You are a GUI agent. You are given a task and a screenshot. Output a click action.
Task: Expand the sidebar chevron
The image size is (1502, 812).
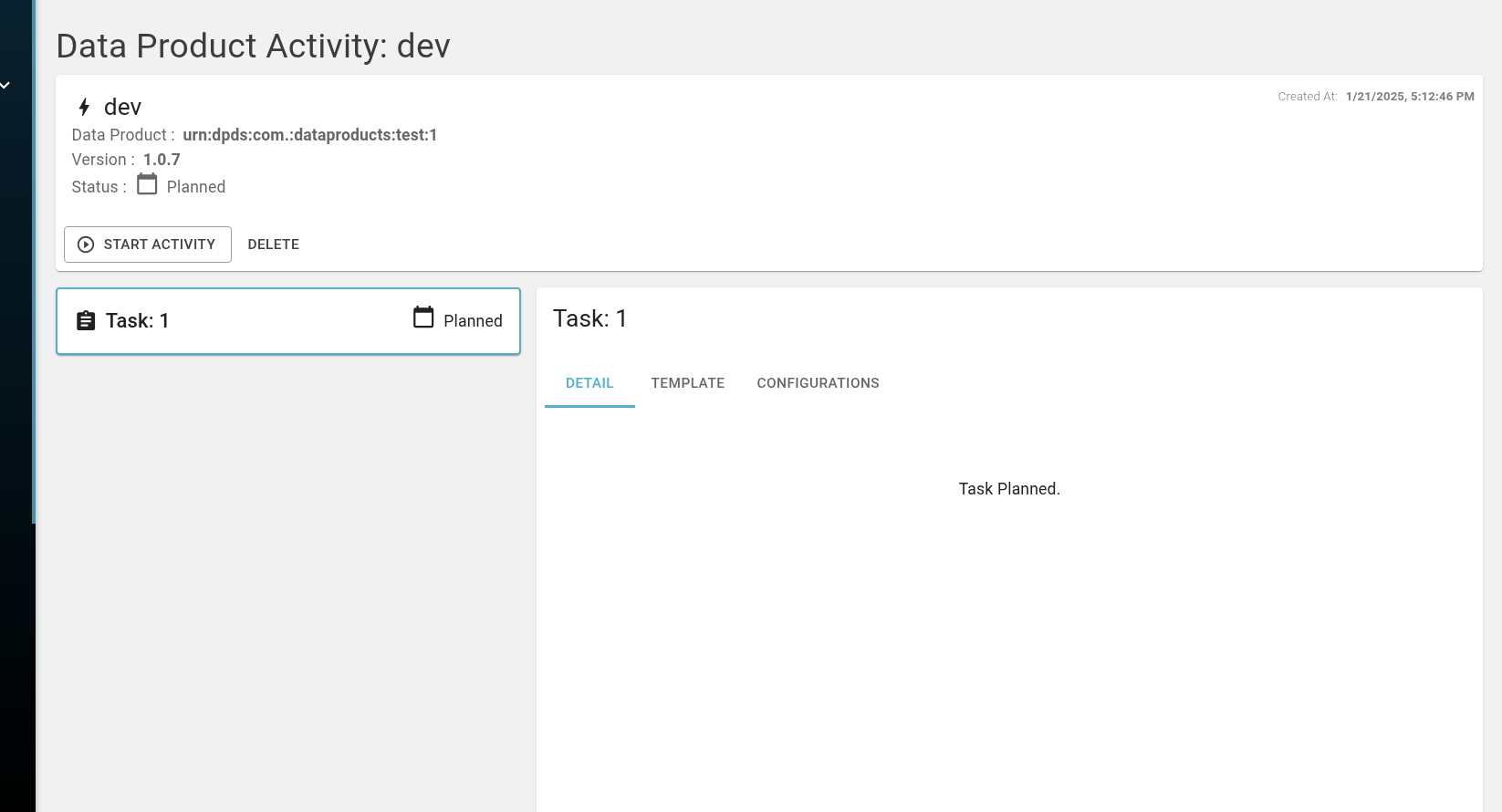click(5, 85)
